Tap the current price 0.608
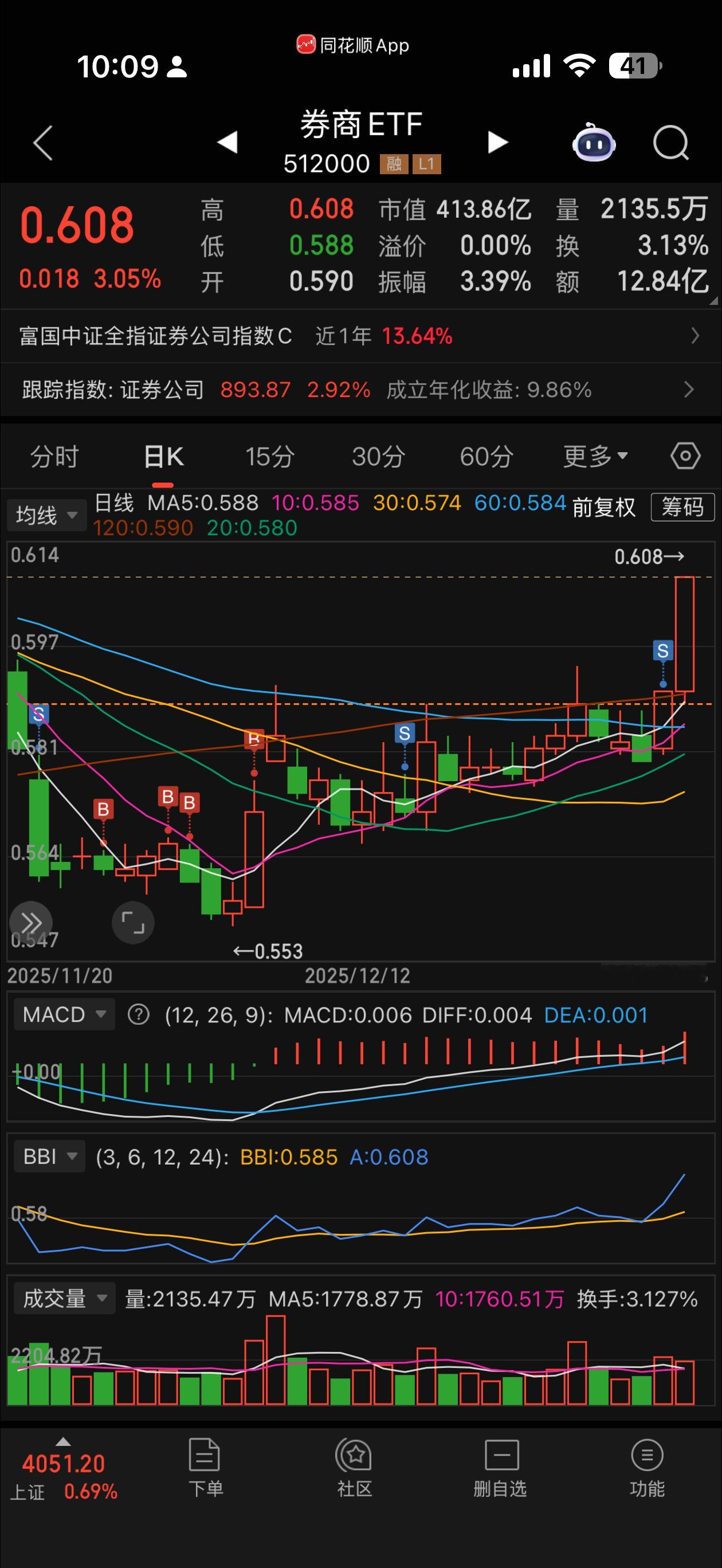722x1568 pixels. click(77, 225)
